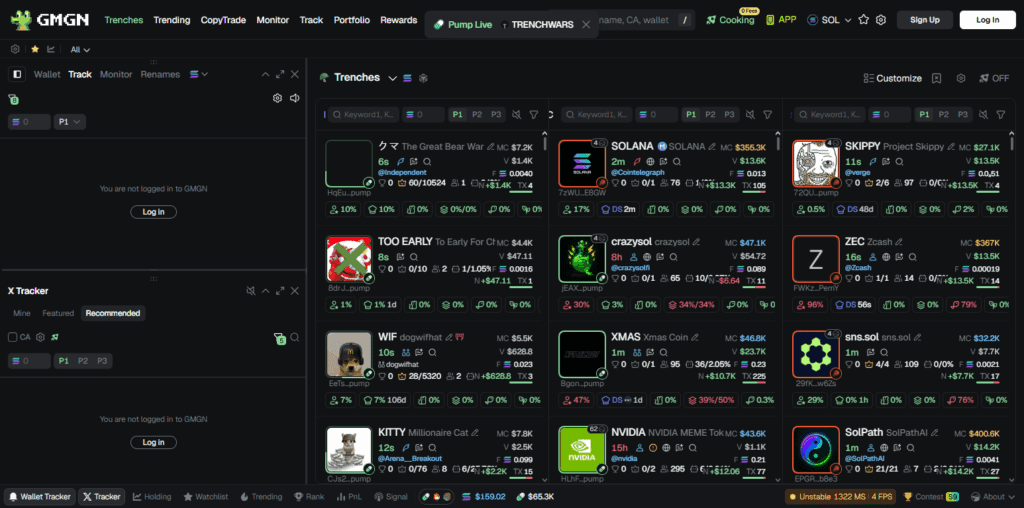Search within X Tracker panel
Viewport: 1024px width, 508px height.
click(295, 338)
